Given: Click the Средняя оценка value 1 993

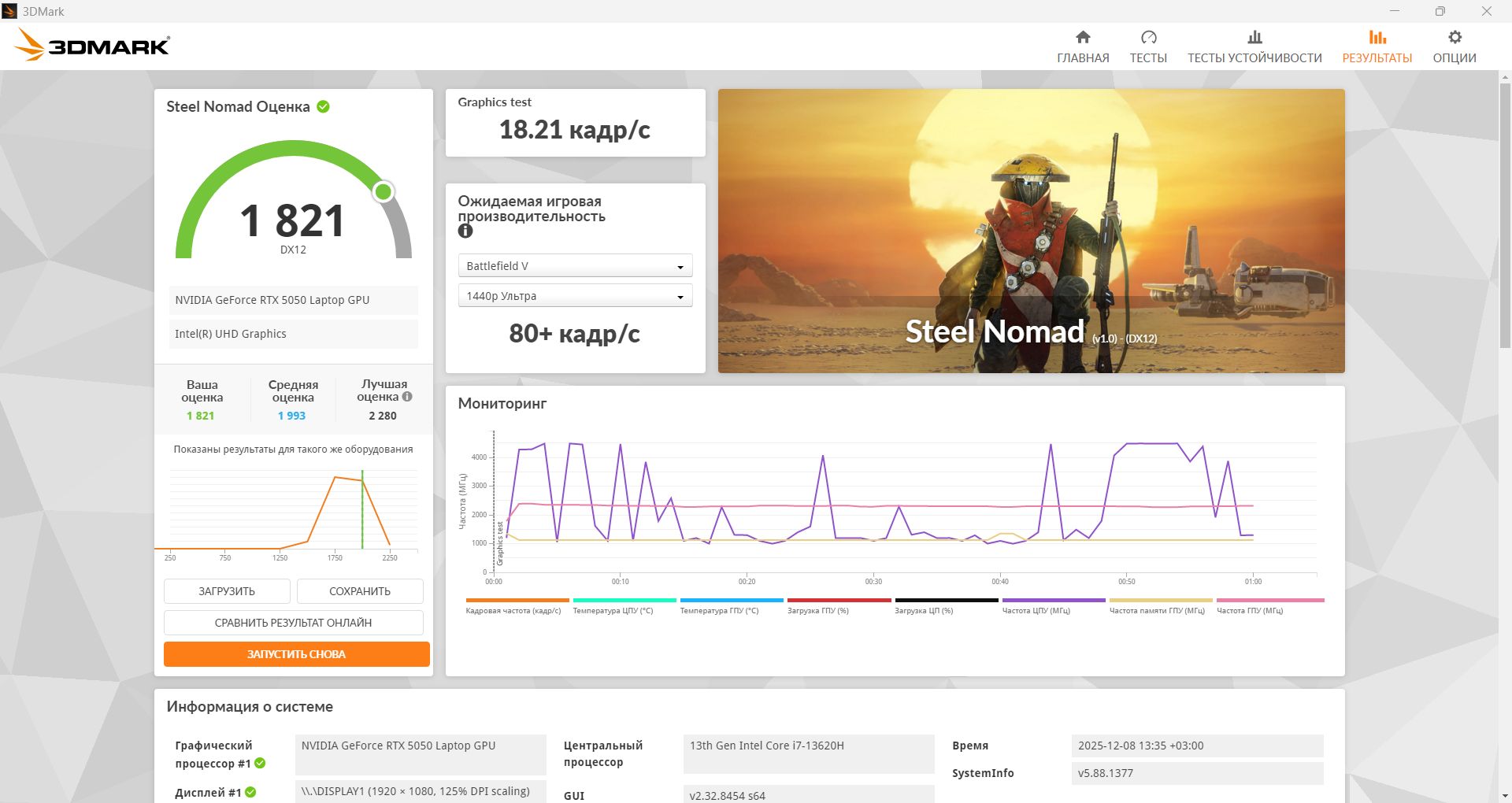Looking at the screenshot, I should pyautogui.click(x=291, y=416).
